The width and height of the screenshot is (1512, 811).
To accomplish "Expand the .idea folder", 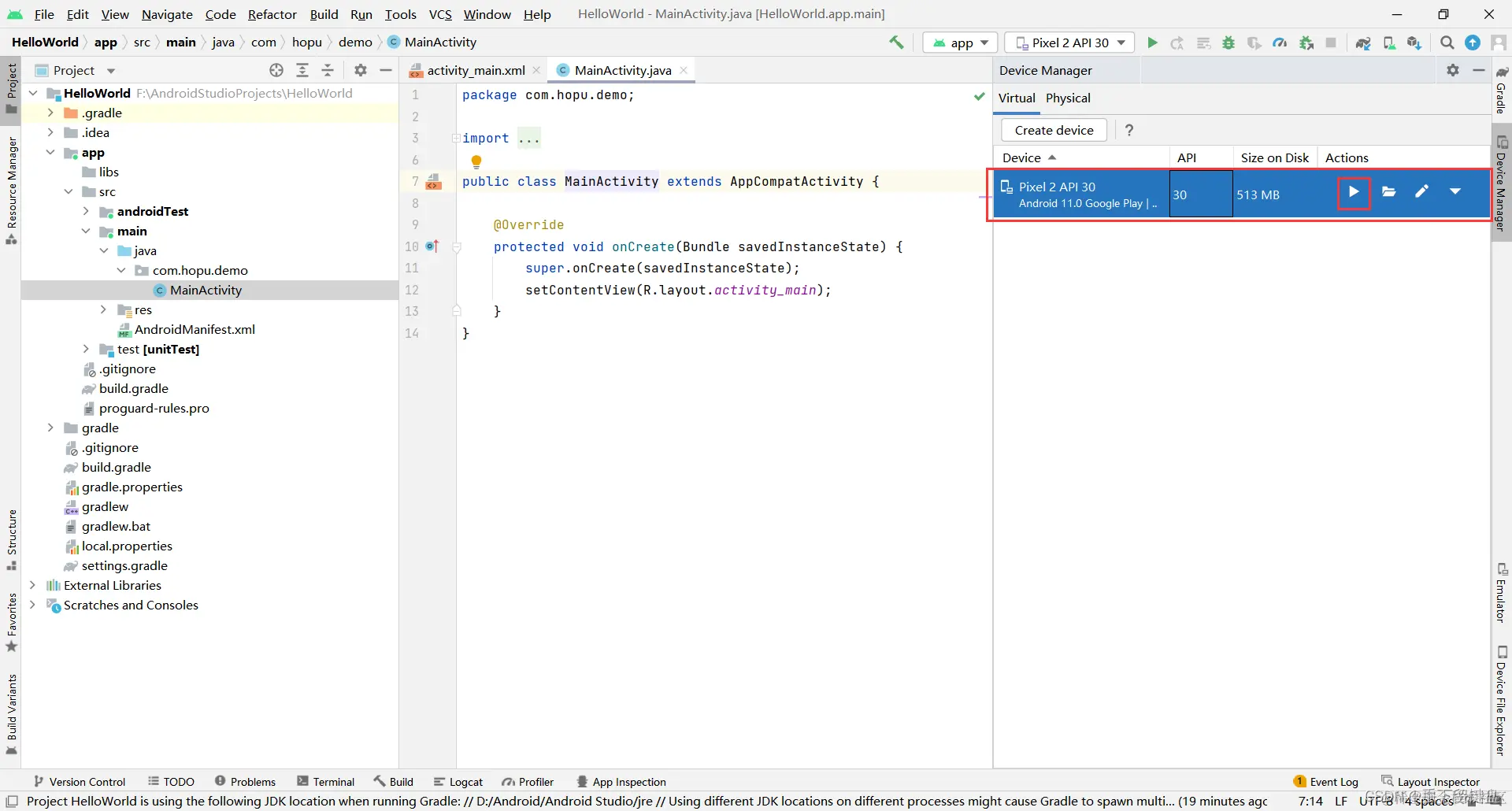I will [50, 132].
